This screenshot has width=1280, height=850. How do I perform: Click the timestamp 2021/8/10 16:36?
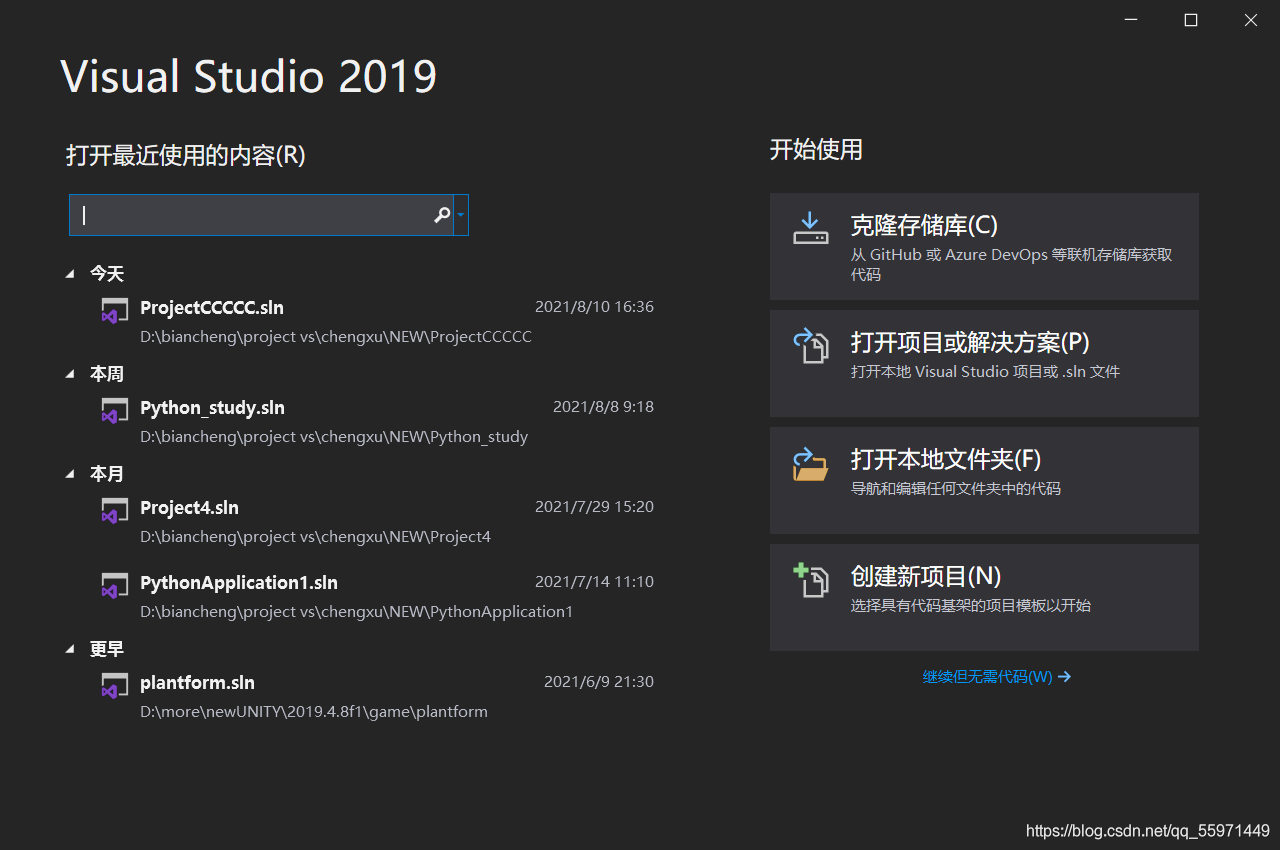tap(594, 307)
